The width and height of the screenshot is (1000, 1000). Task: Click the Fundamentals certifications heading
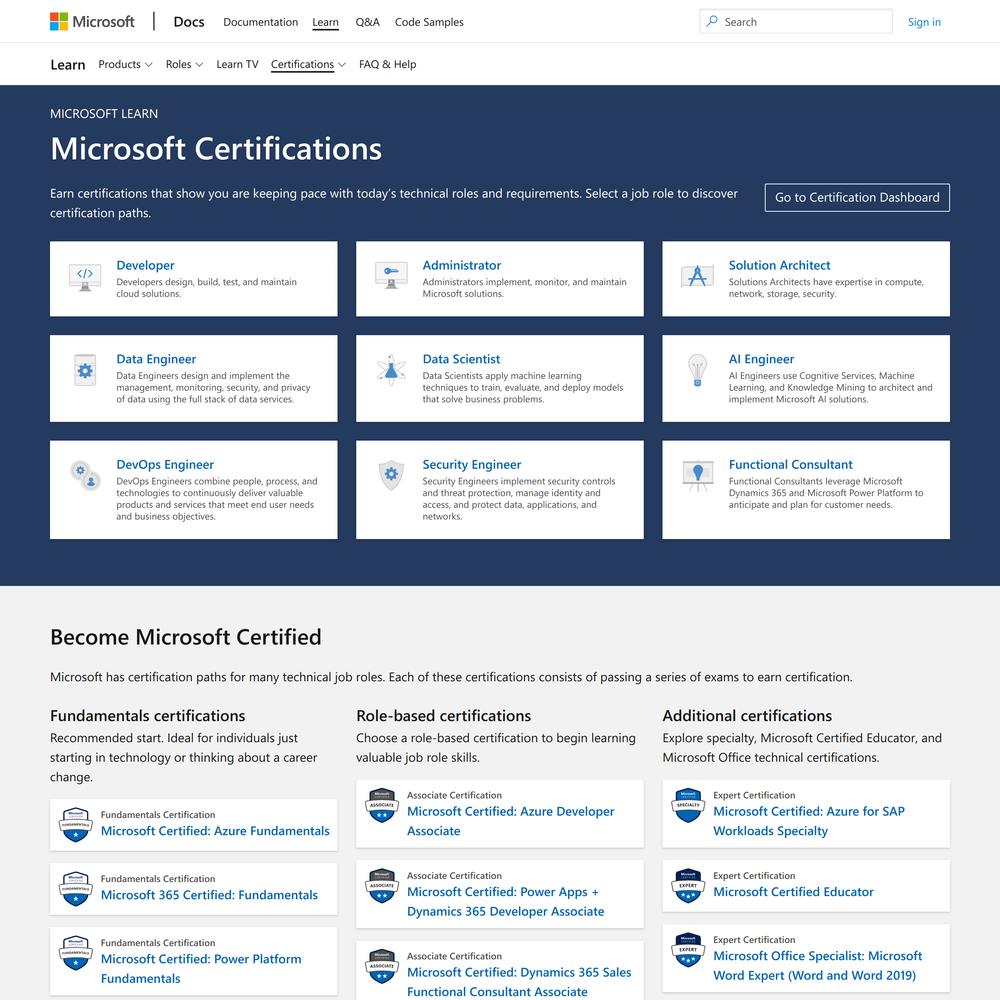[x=147, y=716]
